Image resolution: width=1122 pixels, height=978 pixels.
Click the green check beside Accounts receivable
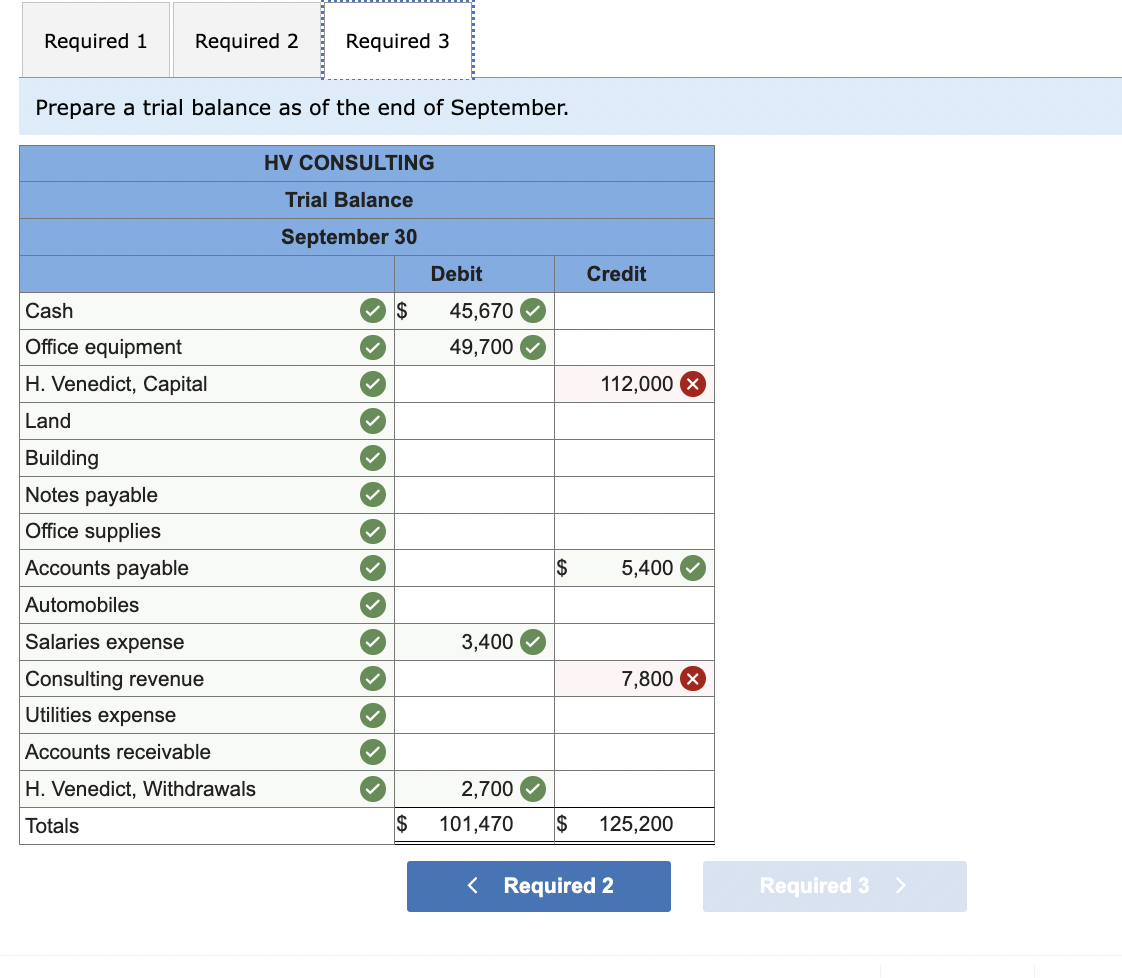pos(373,753)
